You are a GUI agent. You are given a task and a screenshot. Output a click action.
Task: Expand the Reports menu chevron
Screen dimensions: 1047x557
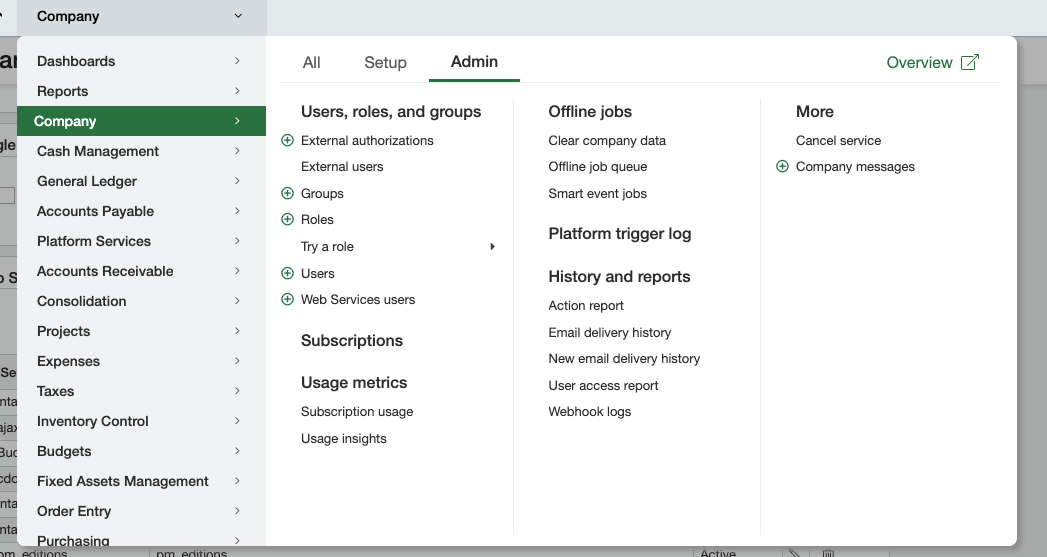237,91
